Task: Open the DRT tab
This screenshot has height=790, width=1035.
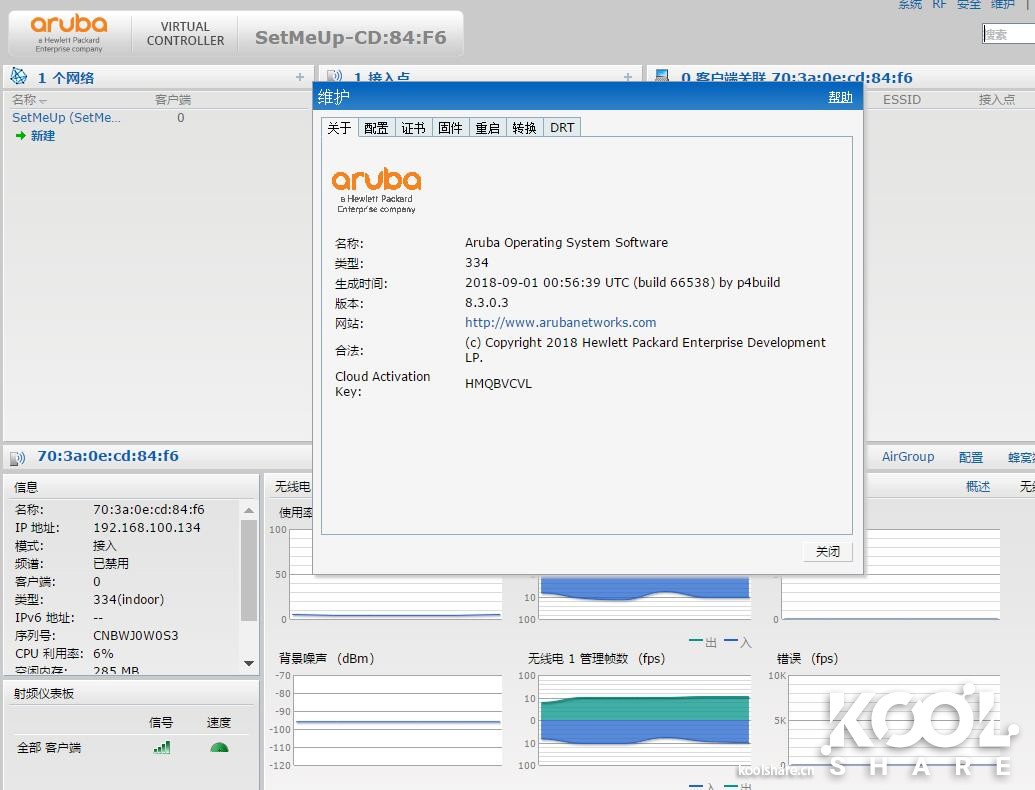Action: pos(562,127)
